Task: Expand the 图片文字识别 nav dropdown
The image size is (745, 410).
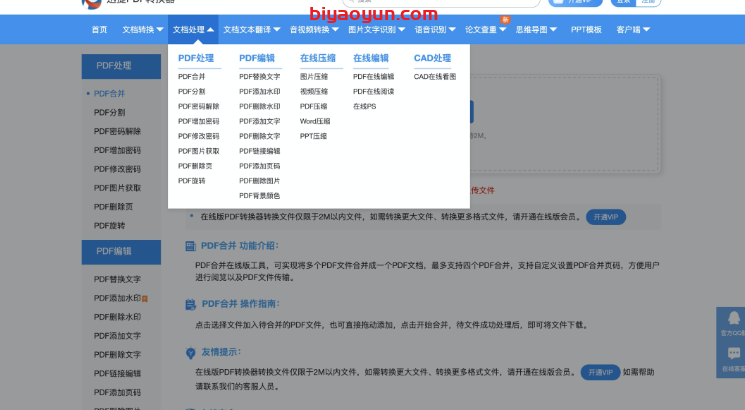Action: pos(376,29)
